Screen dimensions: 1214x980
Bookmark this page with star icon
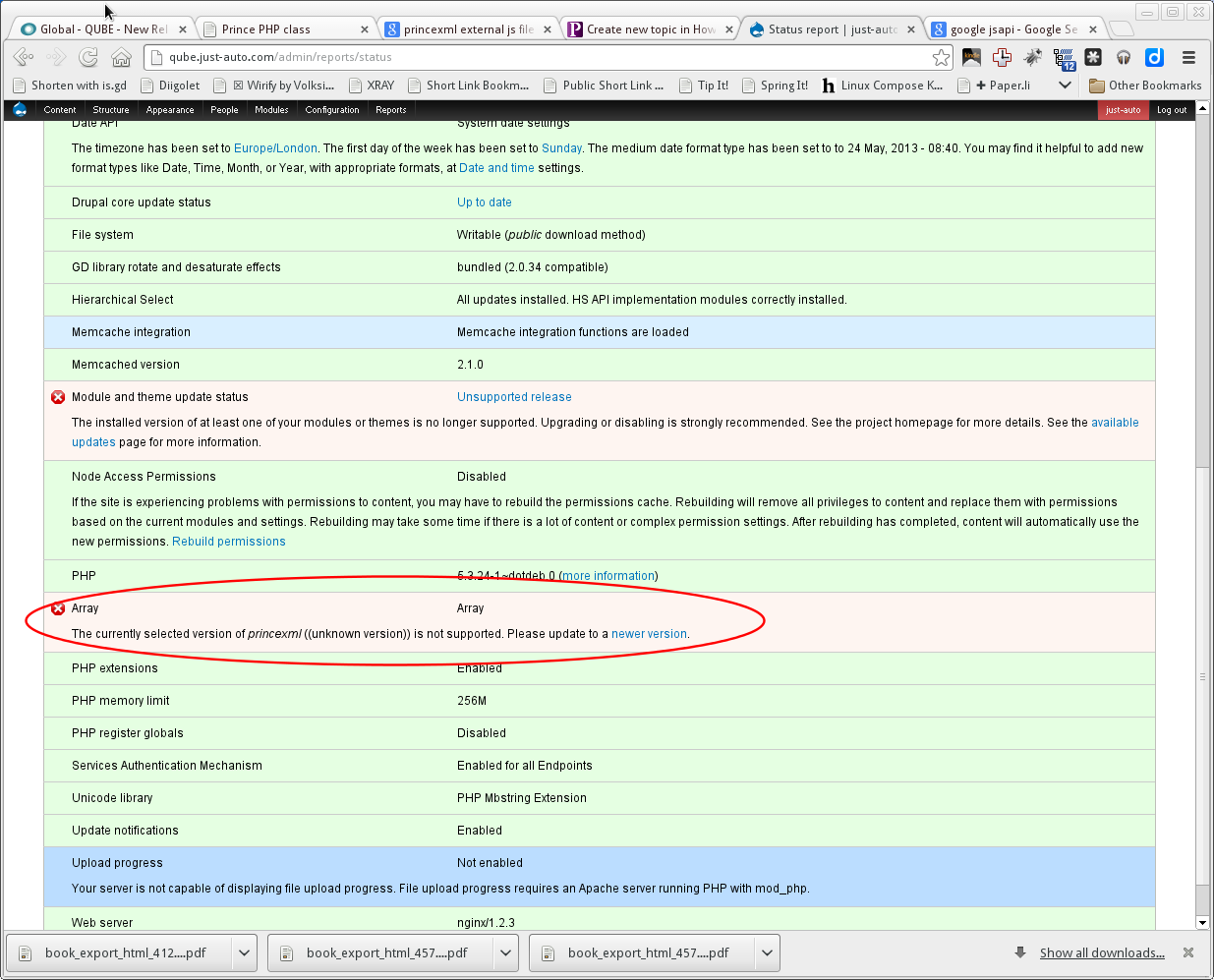coord(941,57)
